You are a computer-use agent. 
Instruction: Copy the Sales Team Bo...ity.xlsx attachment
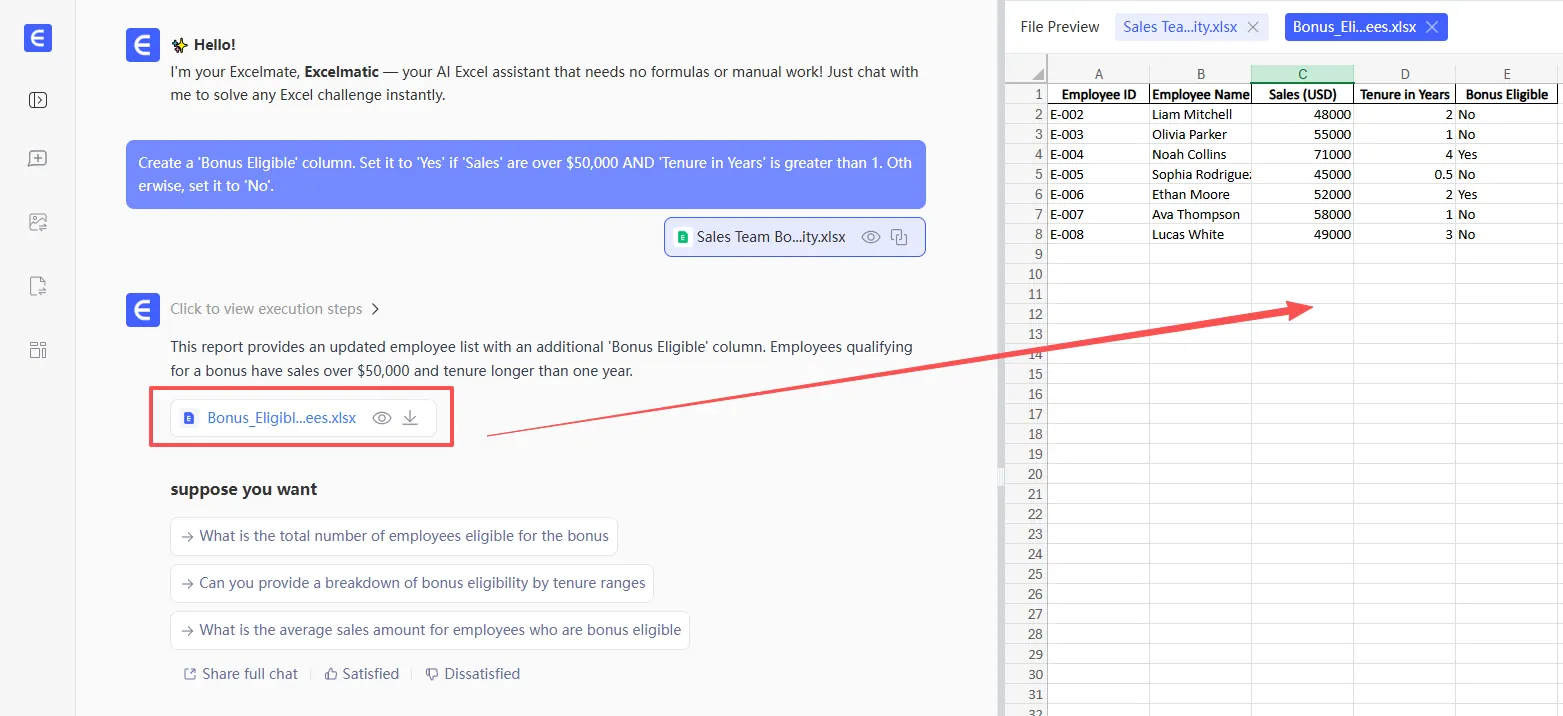pos(899,237)
